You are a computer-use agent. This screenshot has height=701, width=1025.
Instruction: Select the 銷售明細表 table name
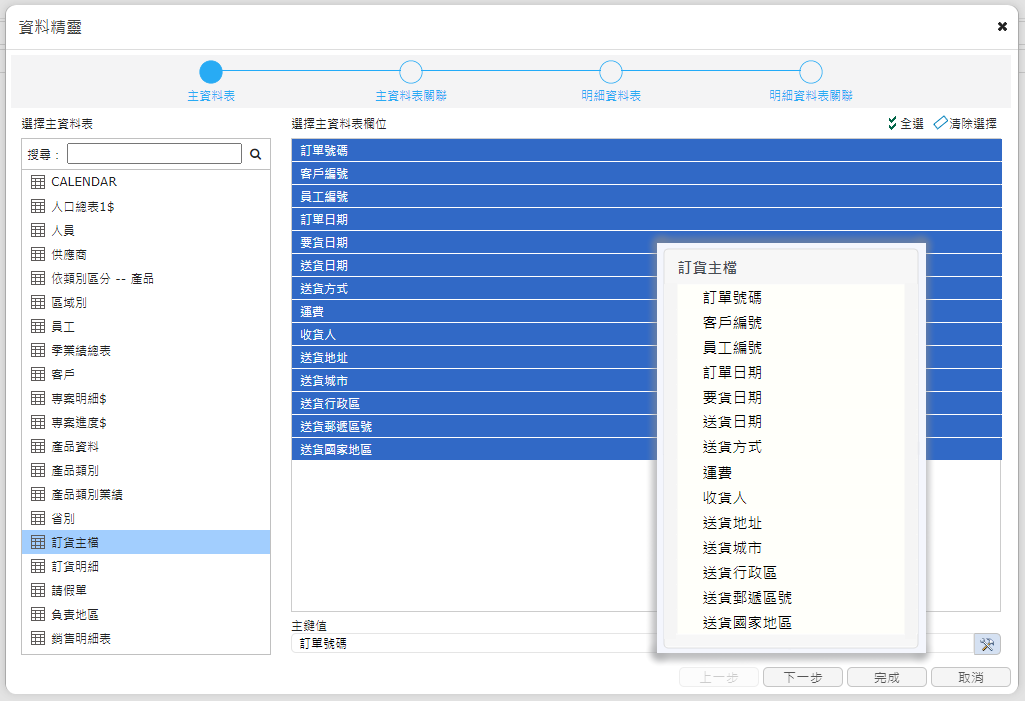tap(81, 638)
